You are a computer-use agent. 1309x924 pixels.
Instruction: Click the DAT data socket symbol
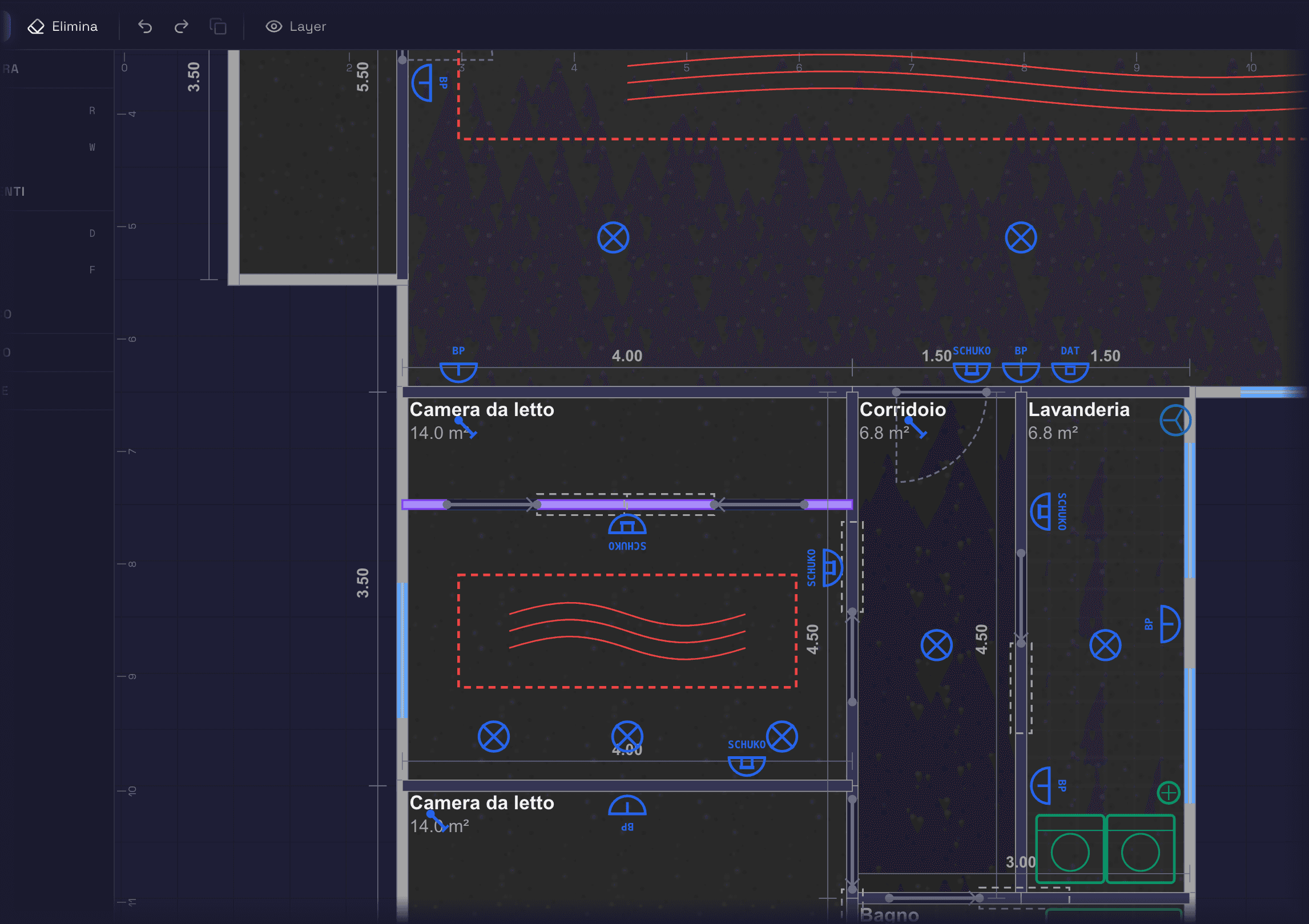click(1070, 370)
